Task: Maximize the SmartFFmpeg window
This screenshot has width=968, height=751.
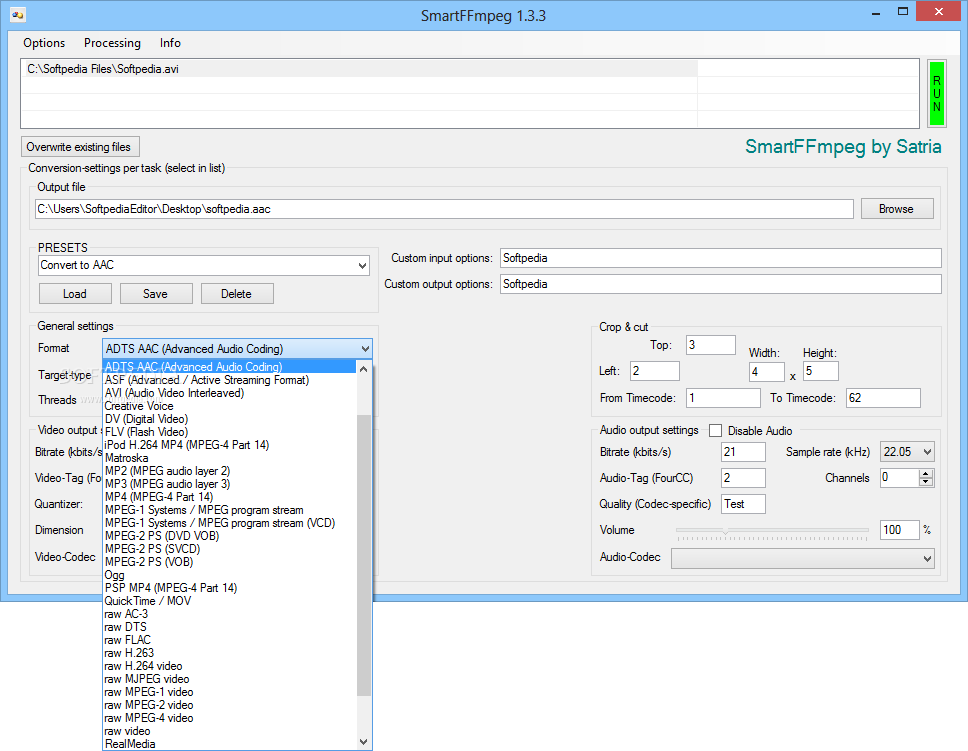Action: point(903,12)
